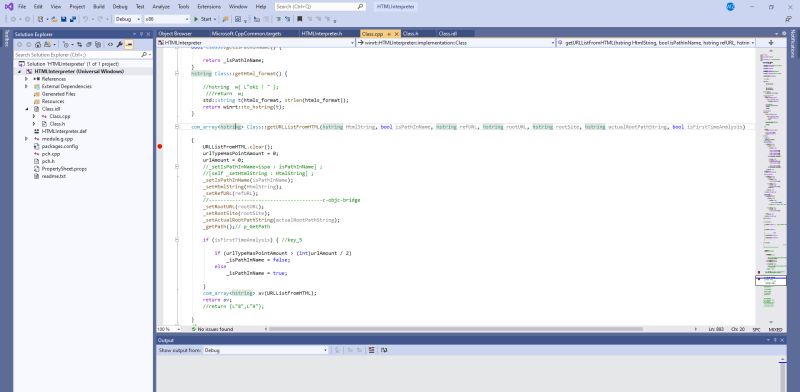Click the Home icon in Solution Explorer

tap(38, 44)
